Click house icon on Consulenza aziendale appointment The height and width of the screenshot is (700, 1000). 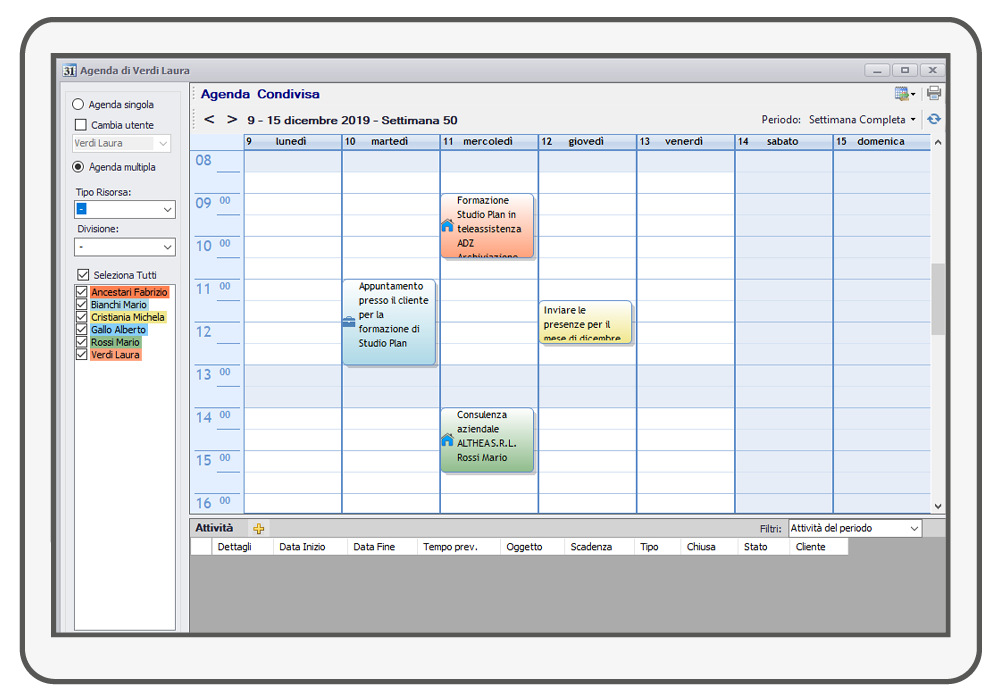point(447,439)
